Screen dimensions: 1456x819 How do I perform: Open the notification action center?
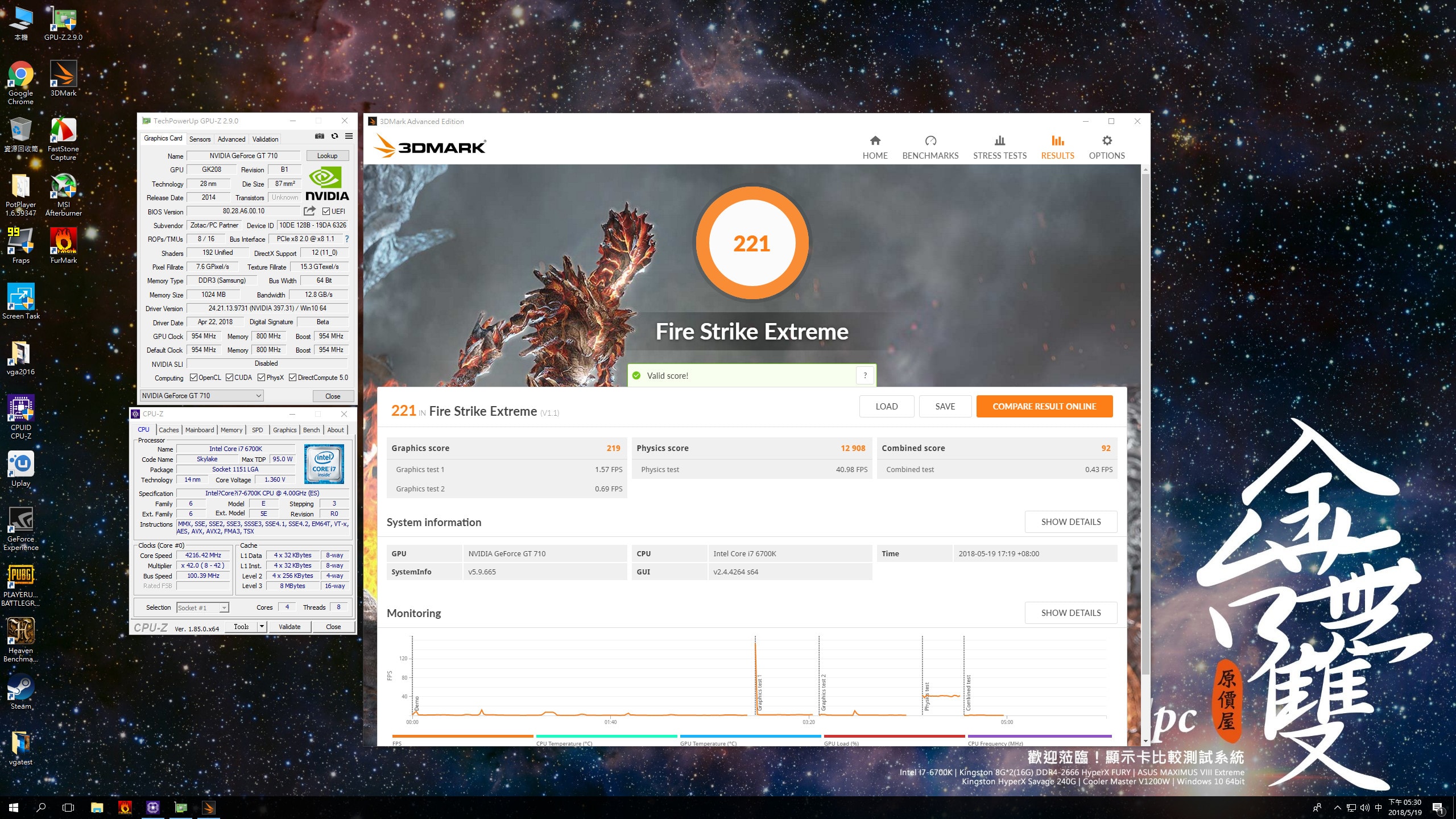pos(1437,808)
